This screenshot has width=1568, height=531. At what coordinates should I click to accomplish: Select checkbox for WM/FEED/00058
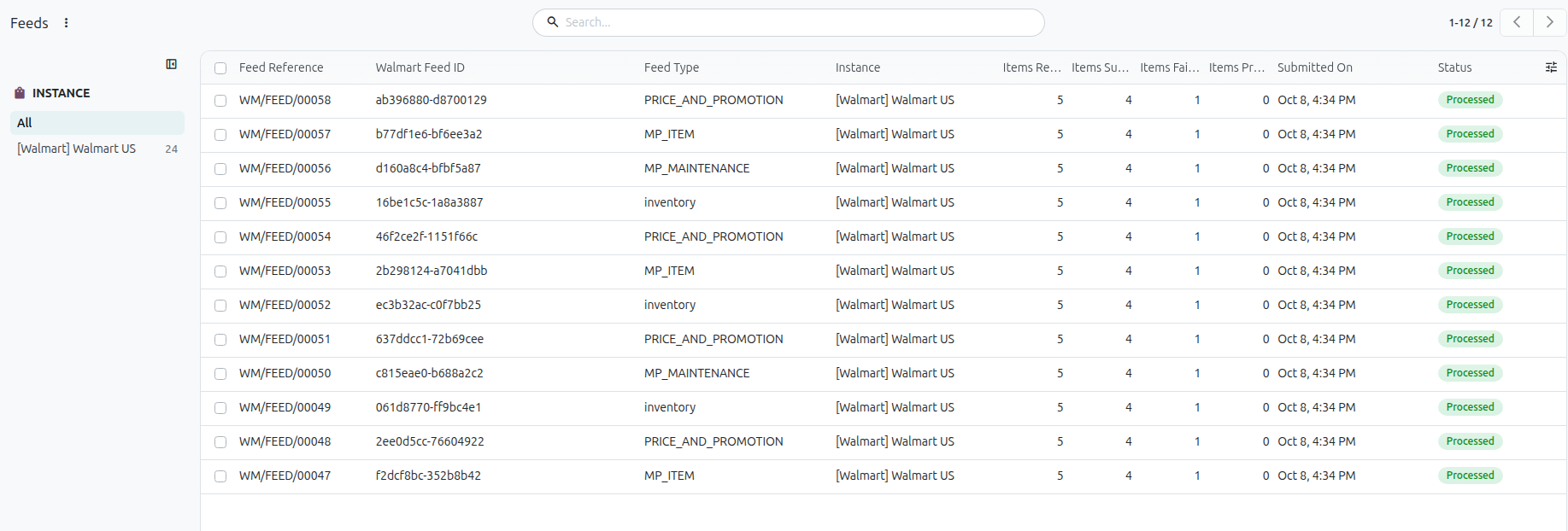(x=220, y=101)
